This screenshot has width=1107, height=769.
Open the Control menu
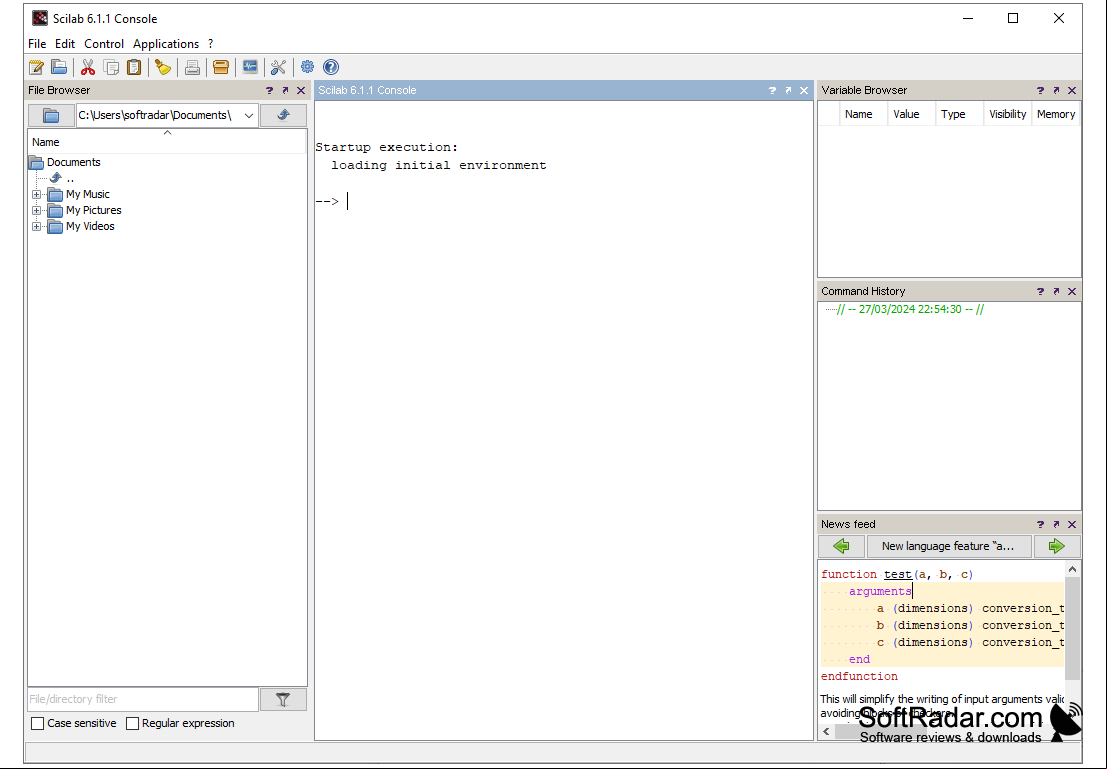pos(104,44)
